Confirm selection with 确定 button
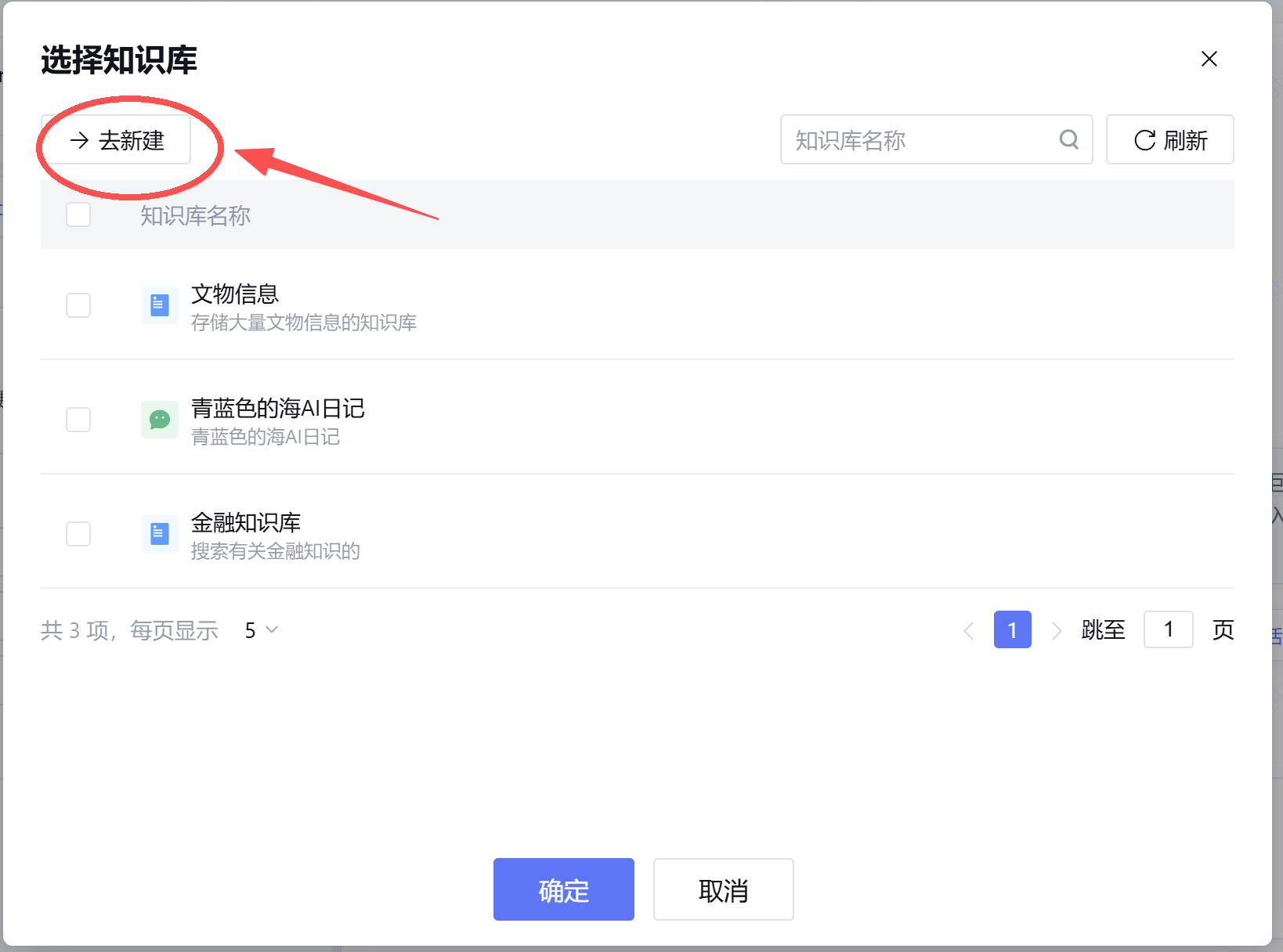 coord(563,889)
